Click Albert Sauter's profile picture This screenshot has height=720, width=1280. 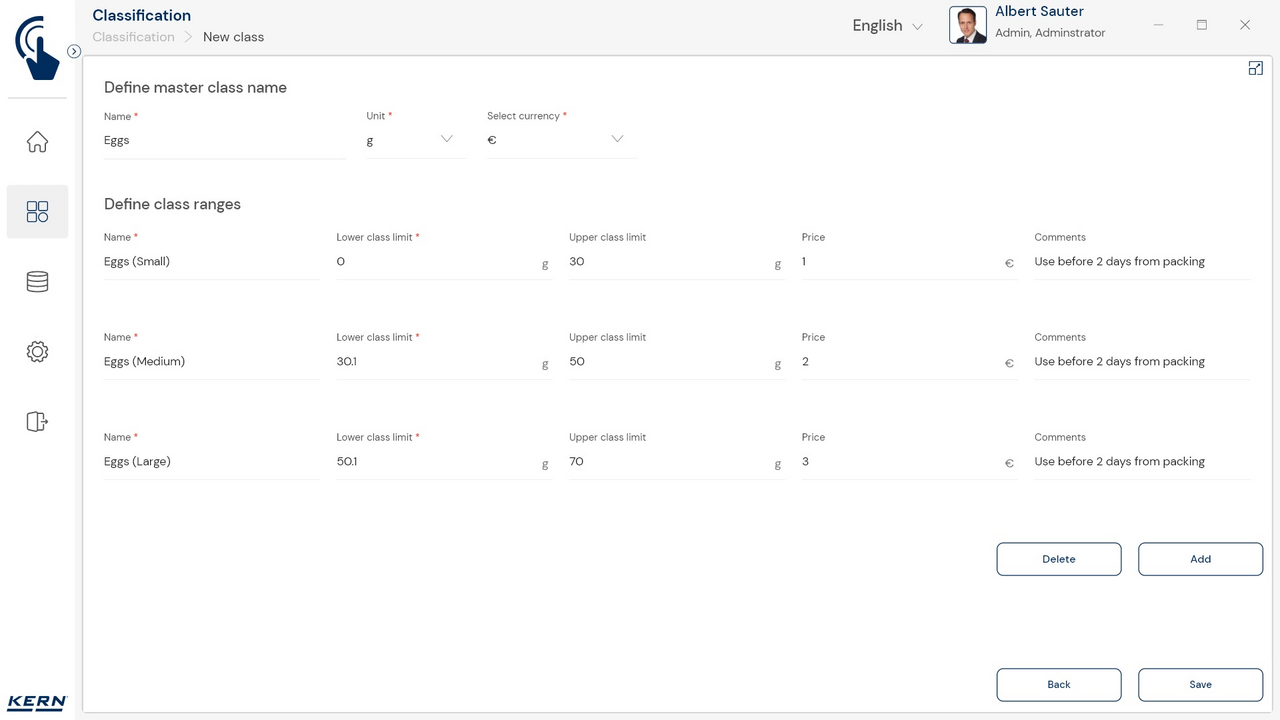pyautogui.click(x=967, y=26)
